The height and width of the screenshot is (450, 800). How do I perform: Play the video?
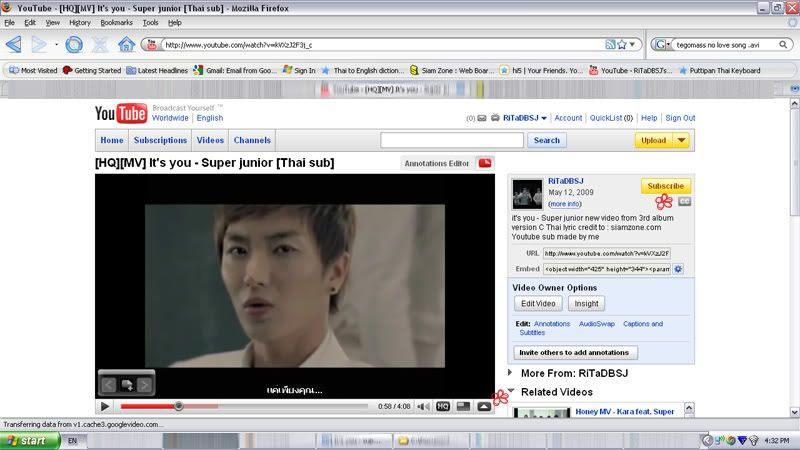(105, 407)
